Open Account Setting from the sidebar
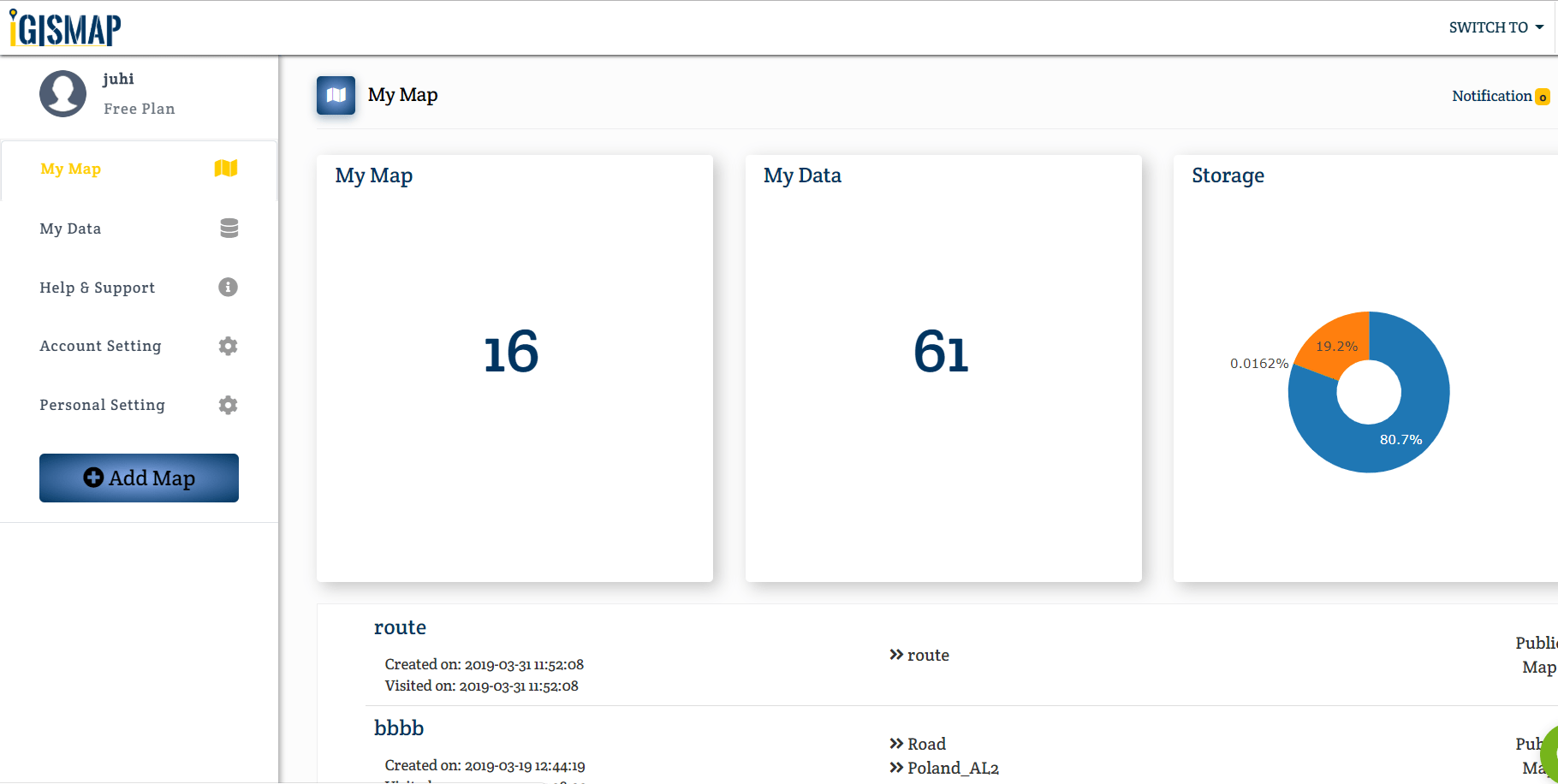Image resolution: width=1558 pixels, height=784 pixels. coord(100,346)
